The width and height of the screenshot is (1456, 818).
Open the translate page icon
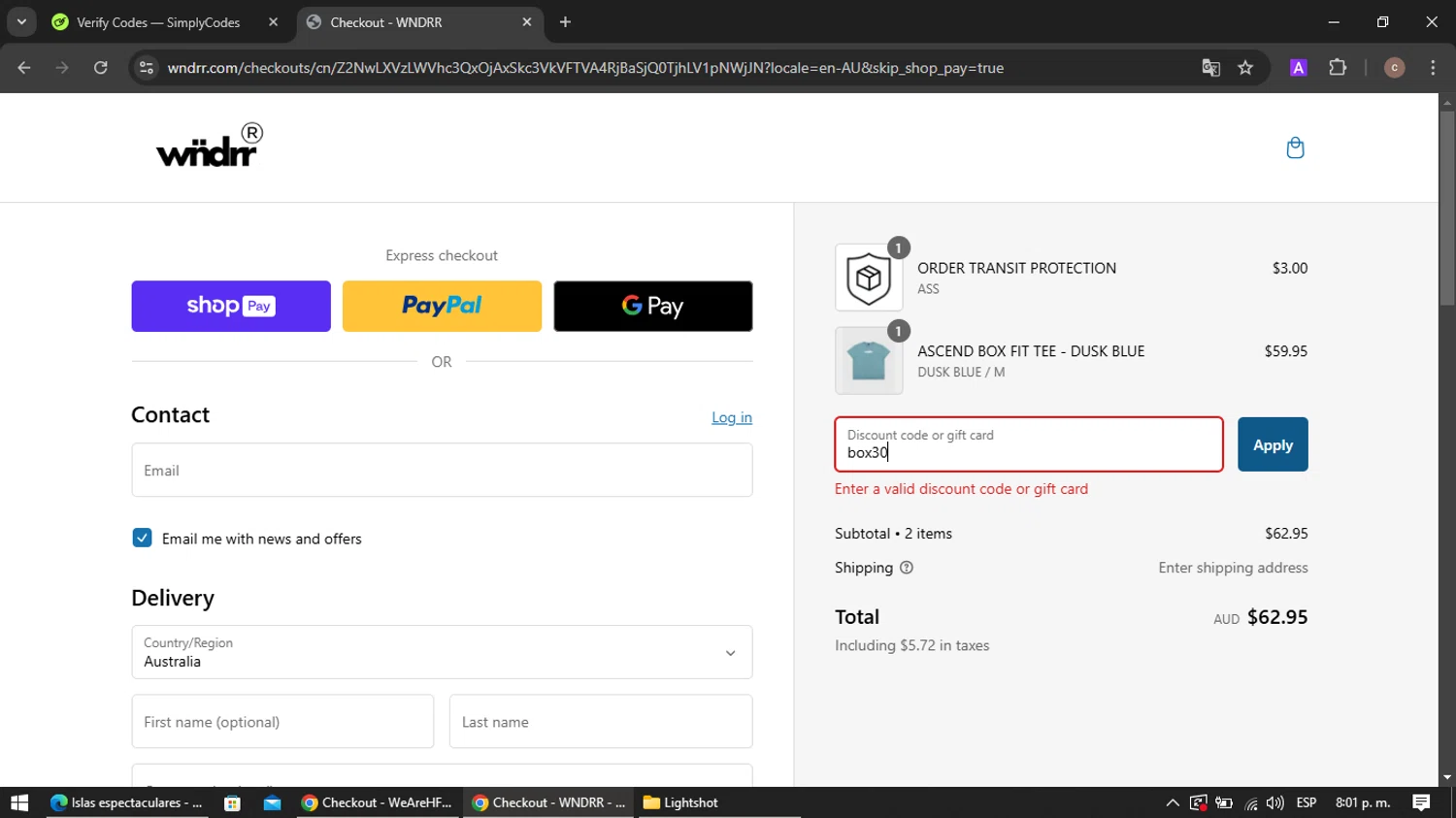tap(1210, 68)
